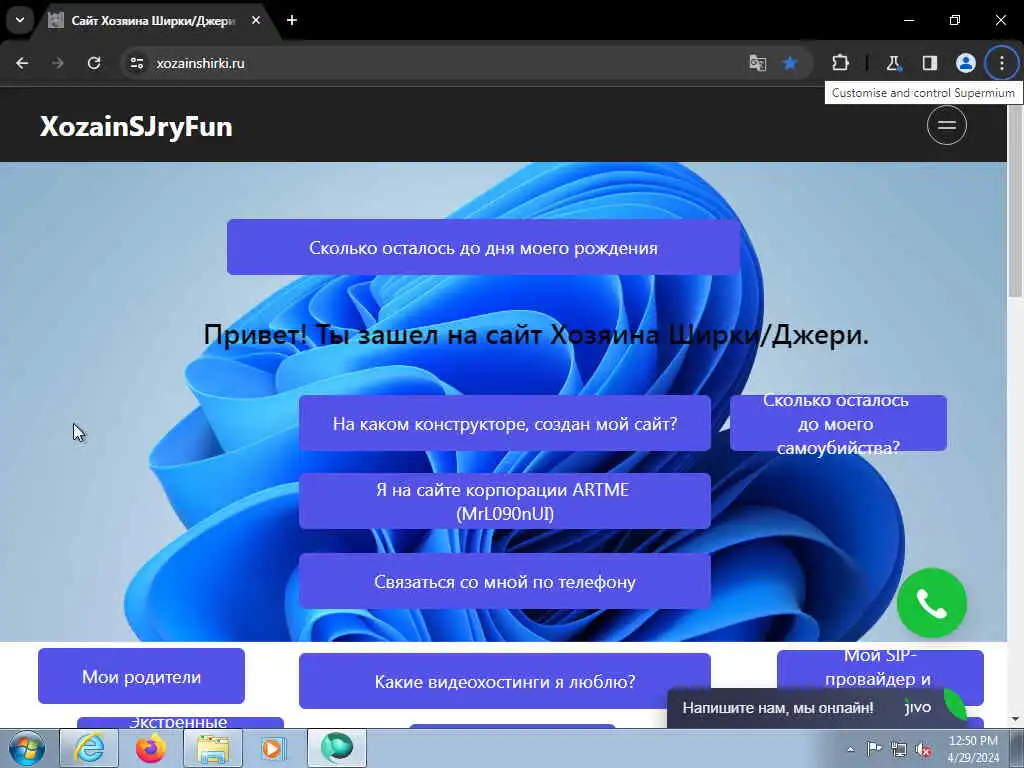This screenshot has width=1024, height=768.
Task: Go back with the browser back arrow
Action: click(x=22, y=63)
